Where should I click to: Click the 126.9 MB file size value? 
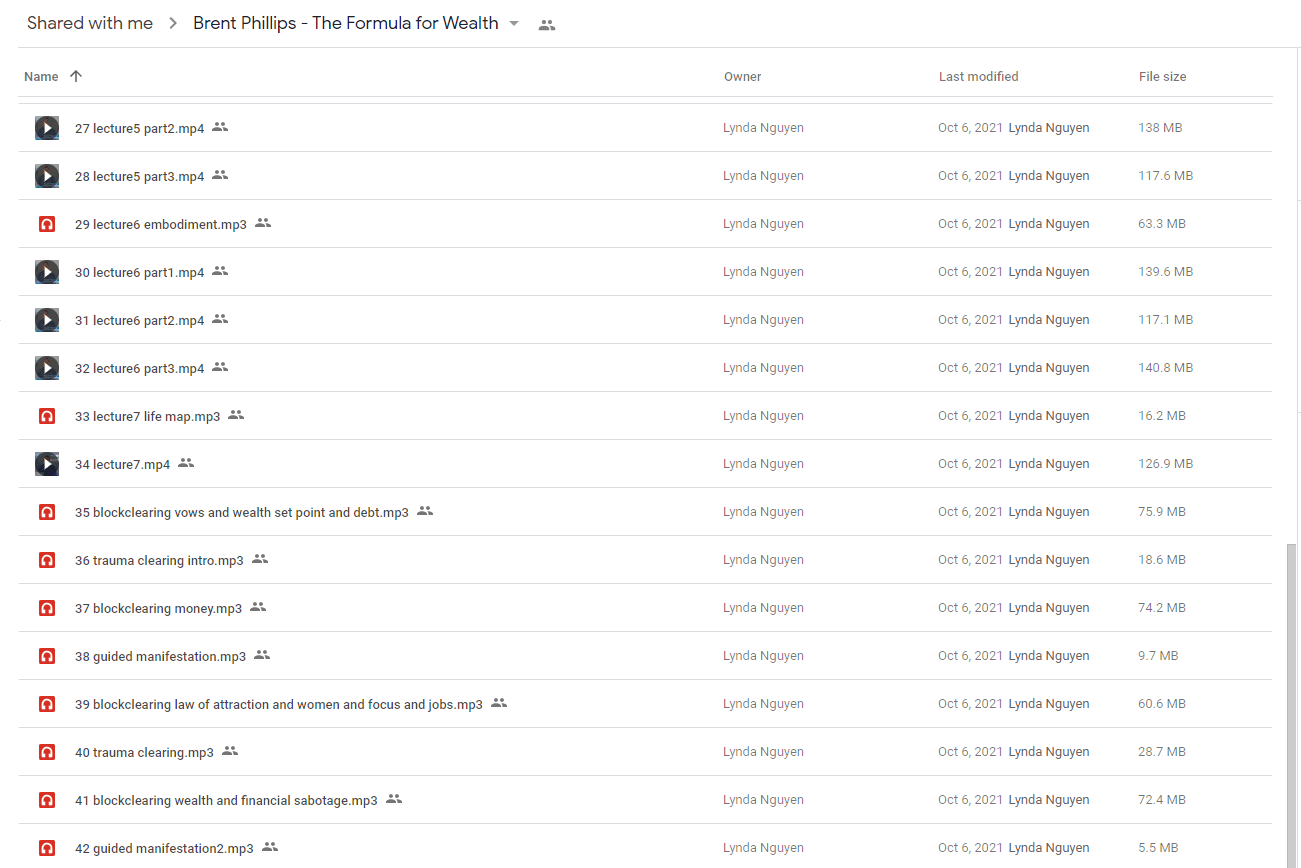point(1166,464)
